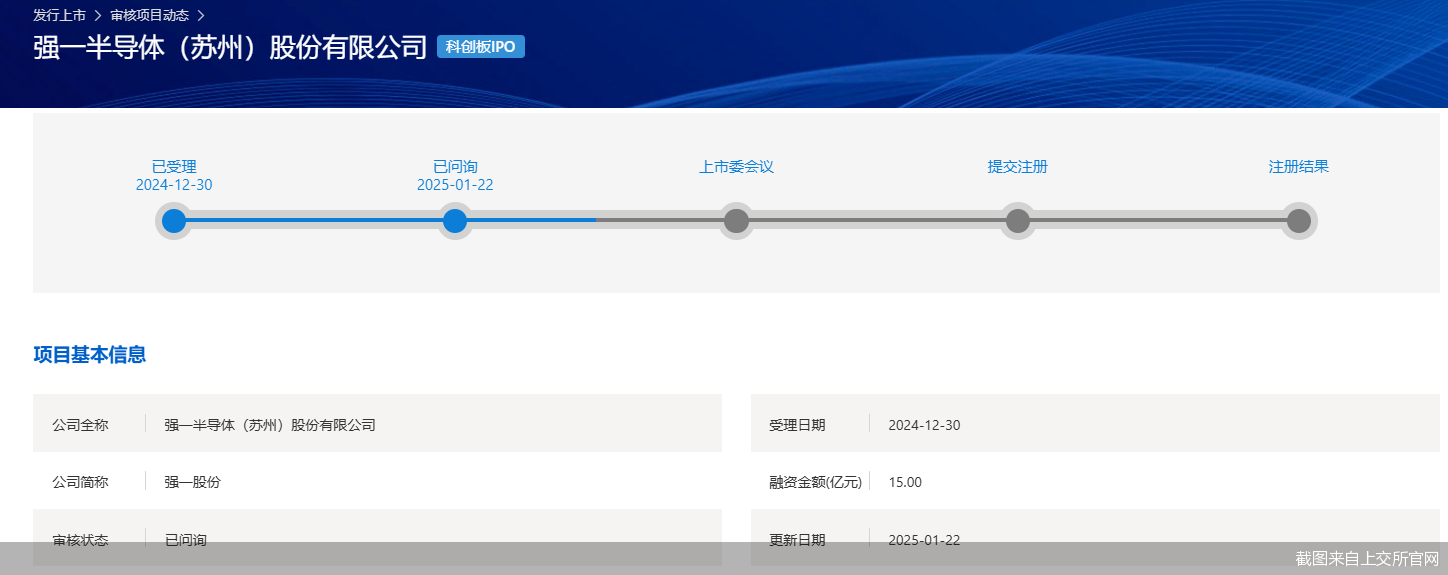Click the 公司全称 value text

coord(270,425)
